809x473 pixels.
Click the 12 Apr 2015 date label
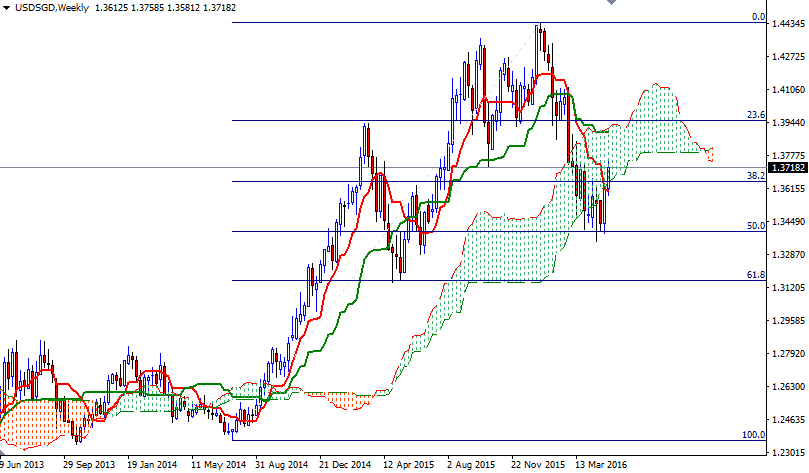tap(408, 465)
